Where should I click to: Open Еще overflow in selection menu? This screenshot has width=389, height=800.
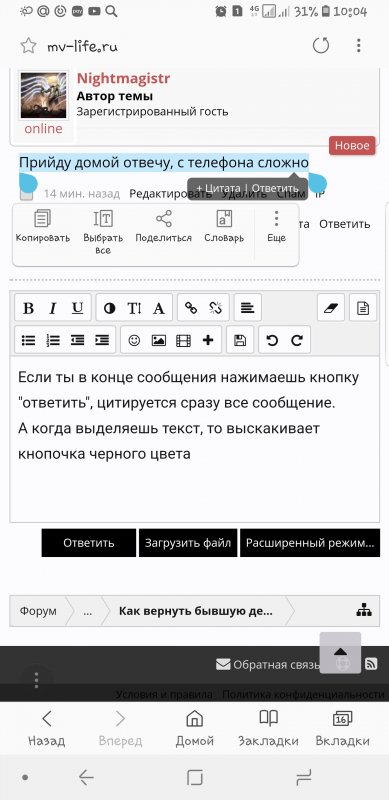click(x=276, y=226)
